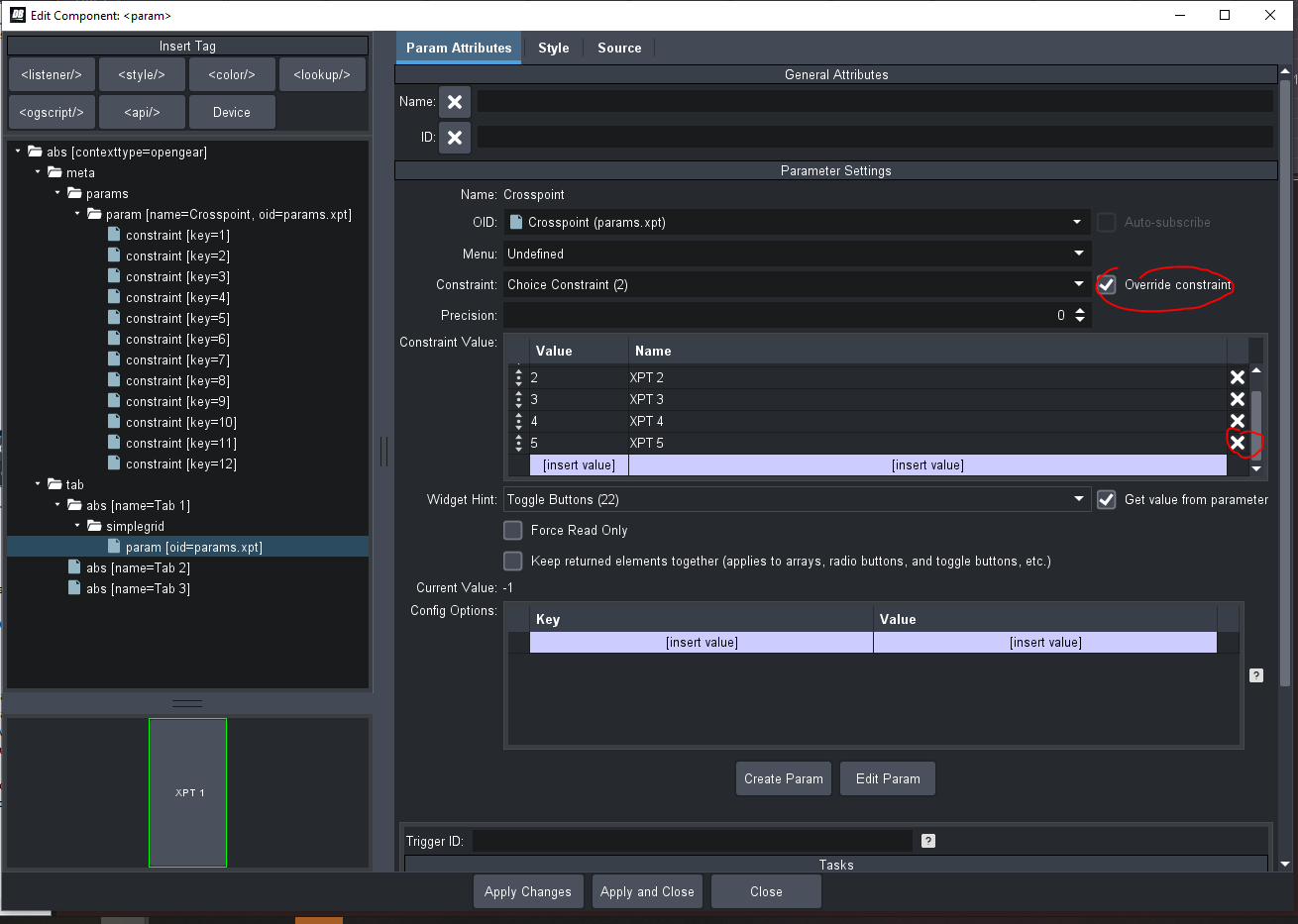1298x924 pixels.
Task: Click the file icon of constraint [key=1]
Action: (115, 235)
